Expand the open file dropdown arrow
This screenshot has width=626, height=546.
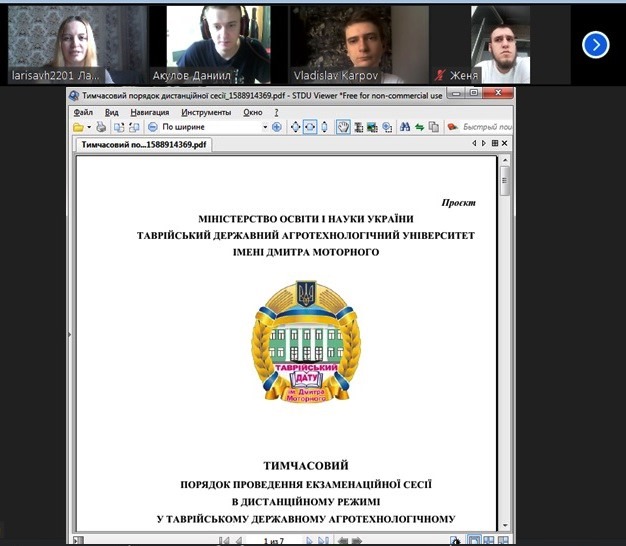click(89, 127)
